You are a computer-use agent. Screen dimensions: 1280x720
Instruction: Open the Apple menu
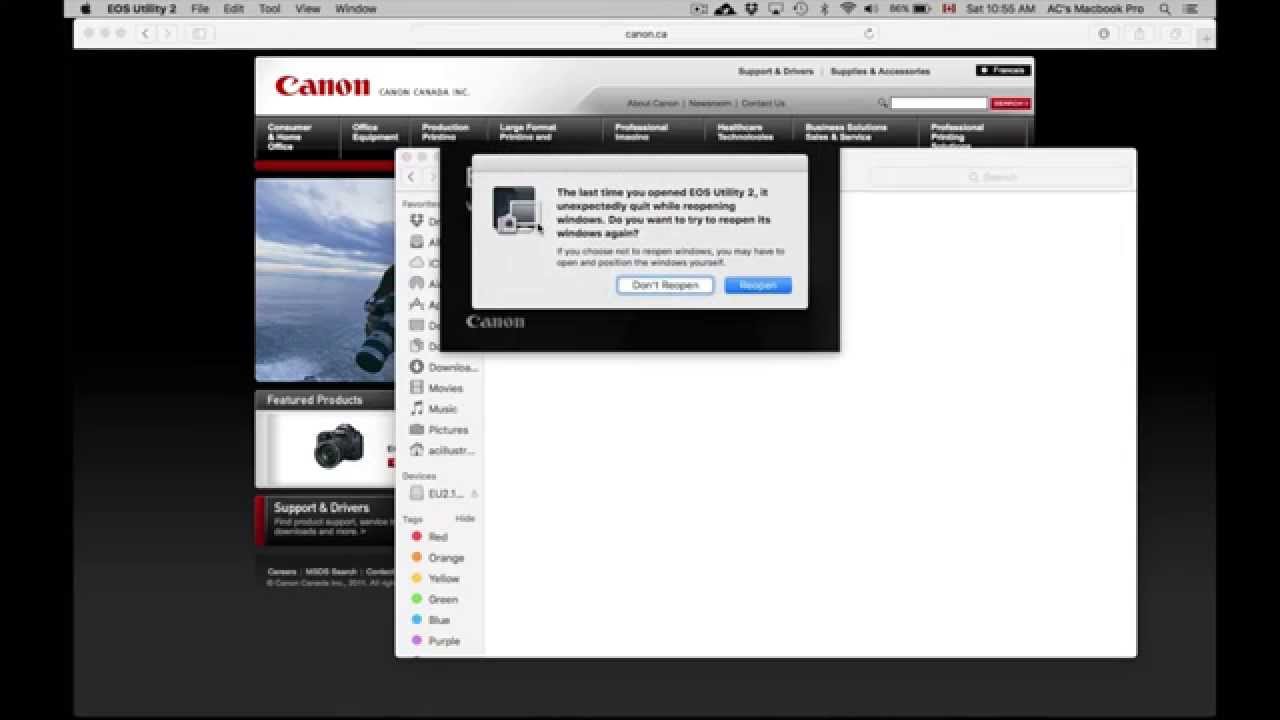click(85, 9)
